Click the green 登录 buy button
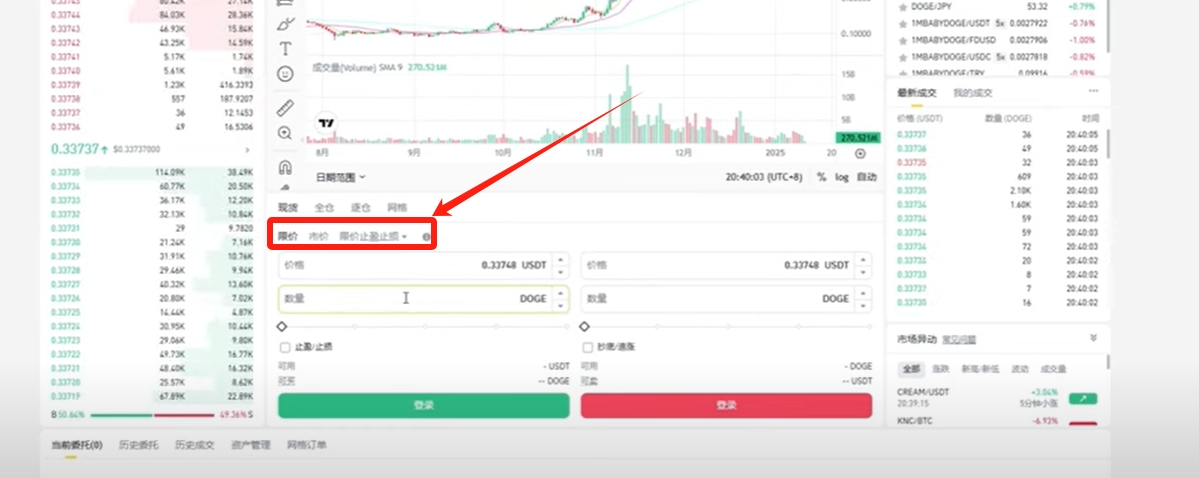 [x=424, y=405]
